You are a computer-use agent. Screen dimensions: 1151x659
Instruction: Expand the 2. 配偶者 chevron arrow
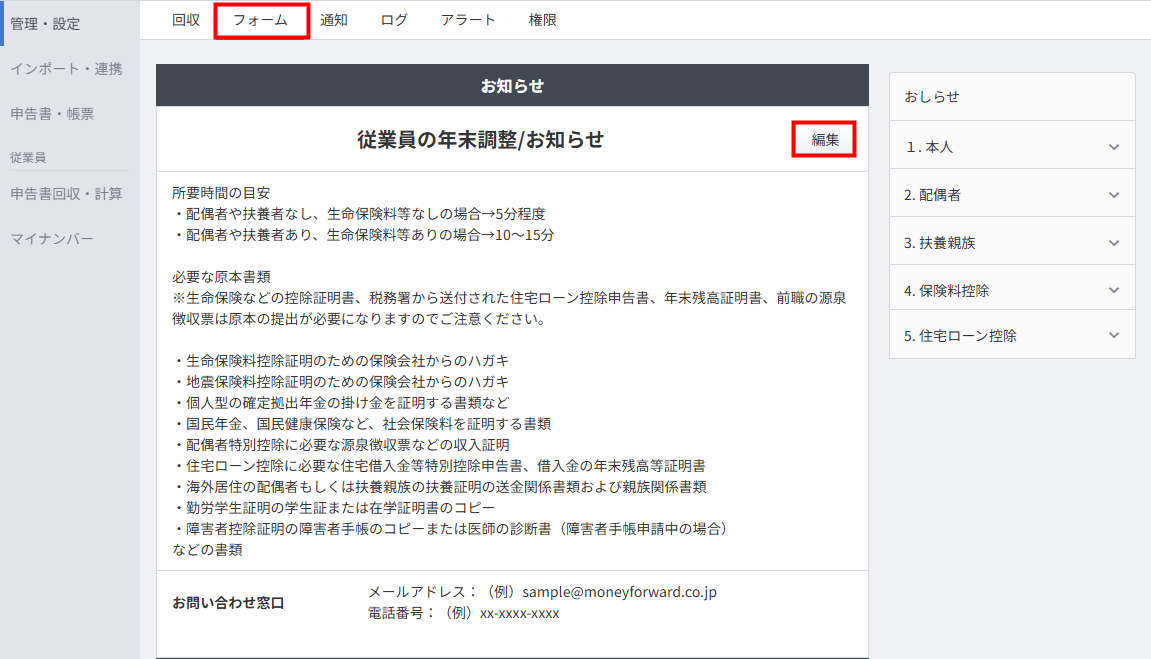(x=1114, y=195)
